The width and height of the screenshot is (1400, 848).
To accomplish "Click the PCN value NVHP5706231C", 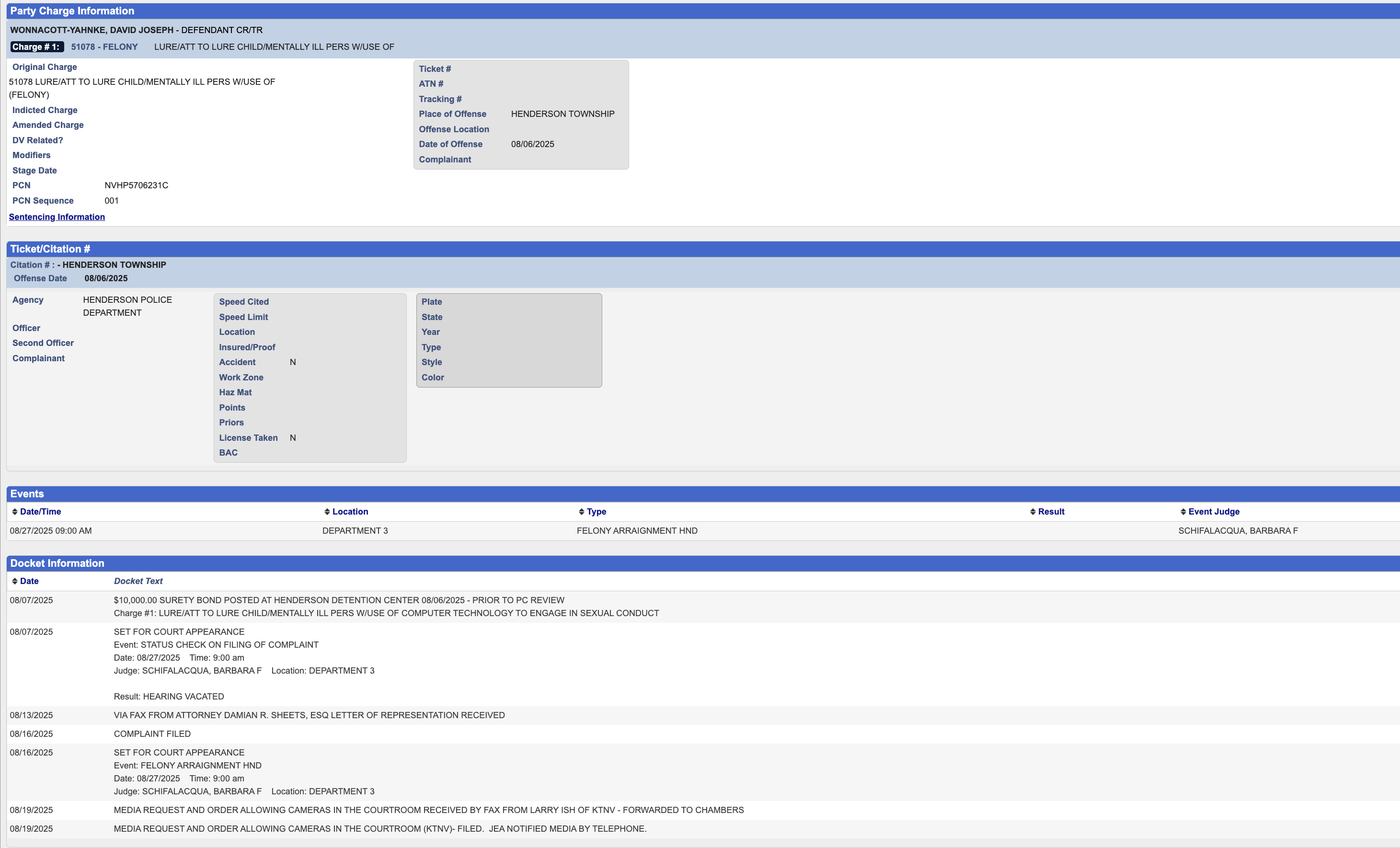I will point(137,185).
